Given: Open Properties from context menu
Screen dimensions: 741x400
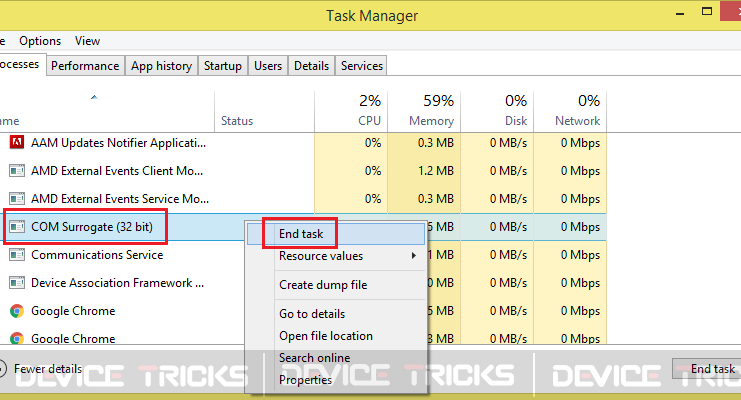Looking at the screenshot, I should pyautogui.click(x=336, y=380).
